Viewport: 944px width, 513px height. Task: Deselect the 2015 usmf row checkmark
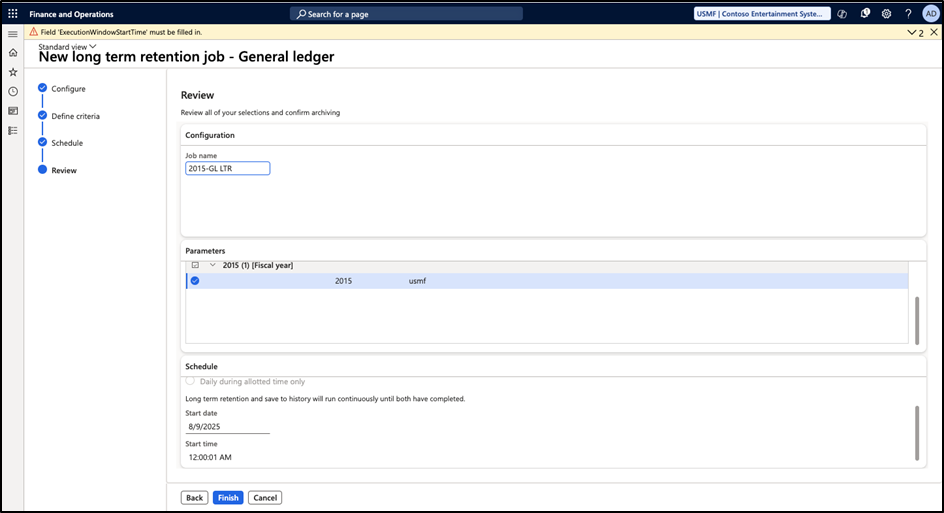pyautogui.click(x=195, y=281)
